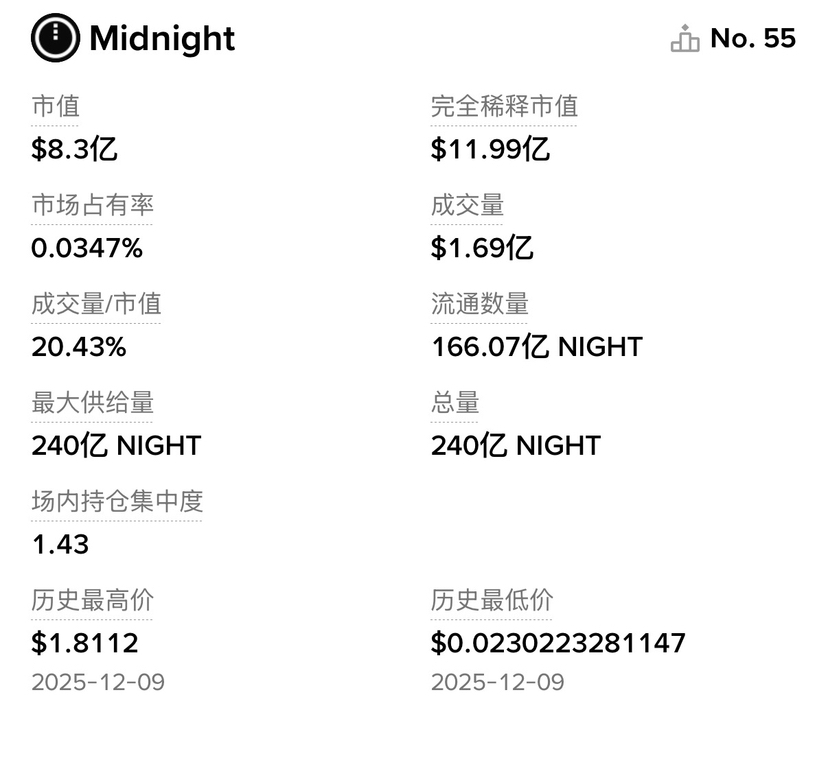Click the 总量 label
Screen dimensions: 828x758
pyautogui.click(x=455, y=403)
